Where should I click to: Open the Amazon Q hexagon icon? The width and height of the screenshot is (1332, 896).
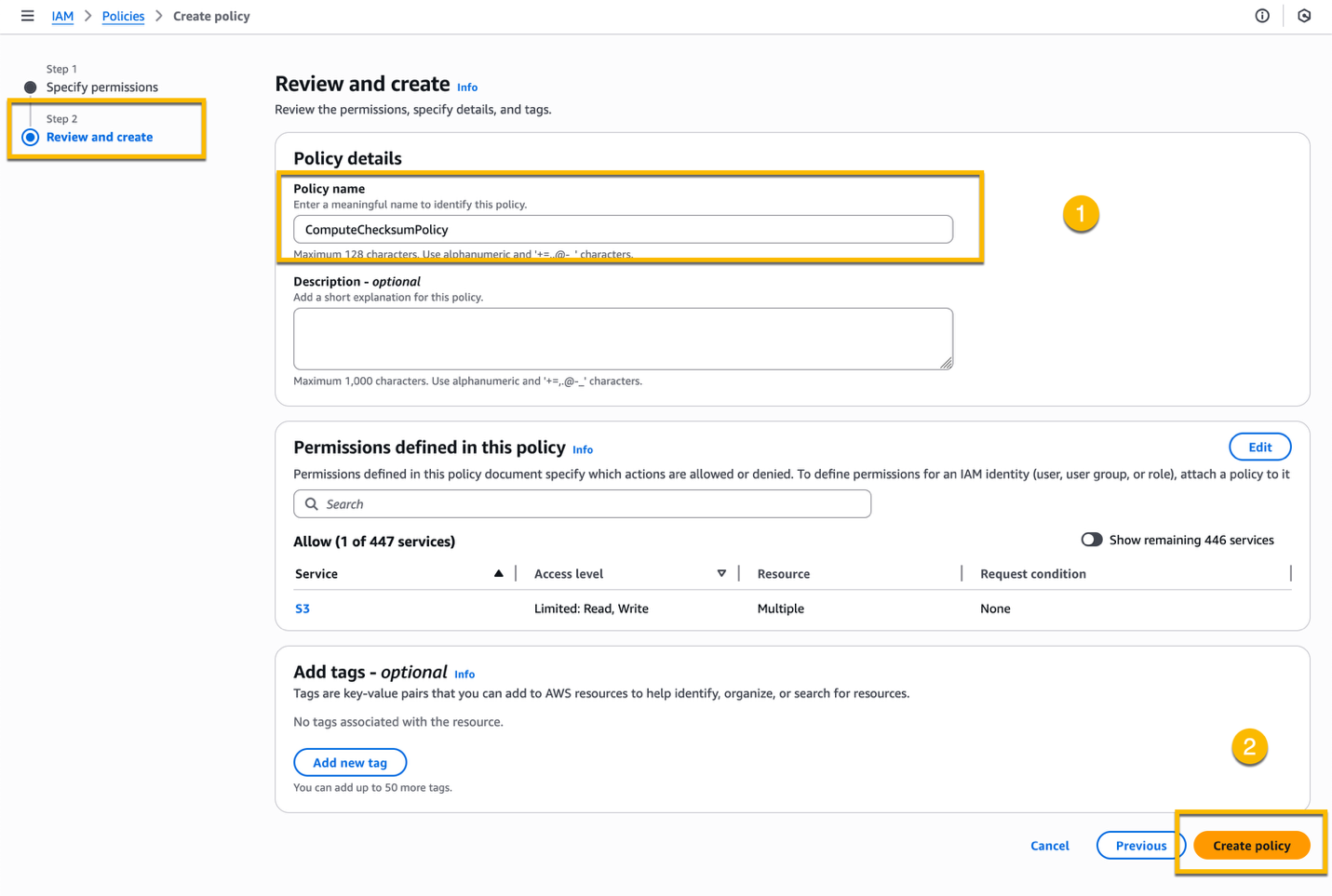pyautogui.click(x=1304, y=16)
